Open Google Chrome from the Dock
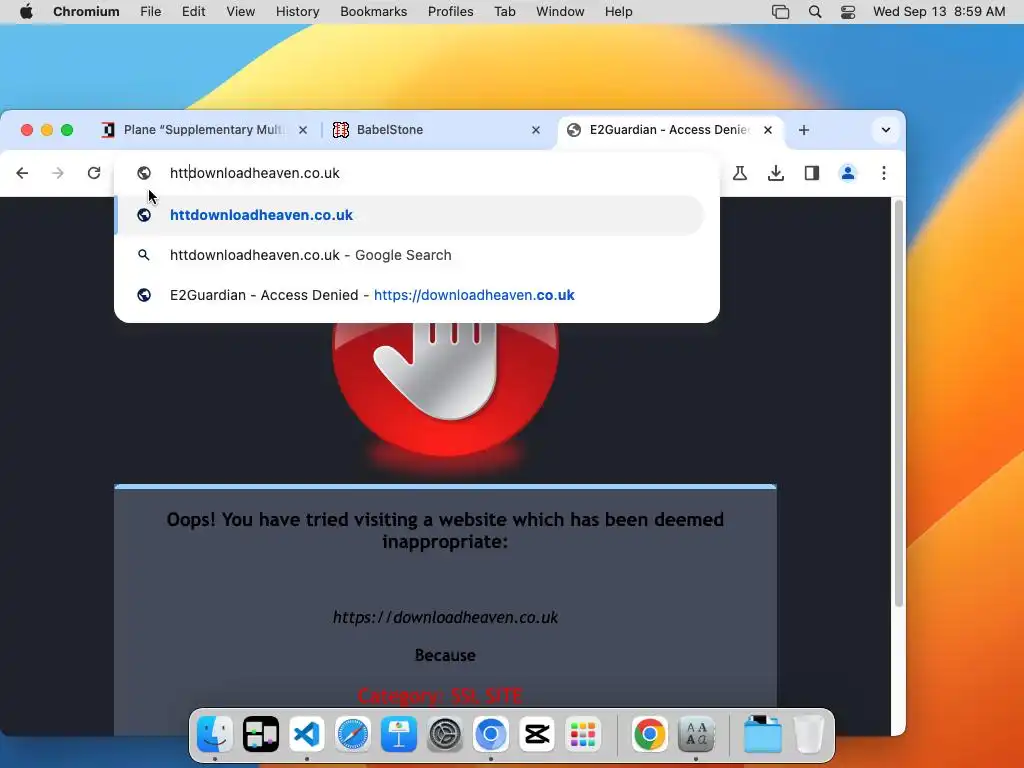Screen dimensions: 1024x768 coord(650,734)
